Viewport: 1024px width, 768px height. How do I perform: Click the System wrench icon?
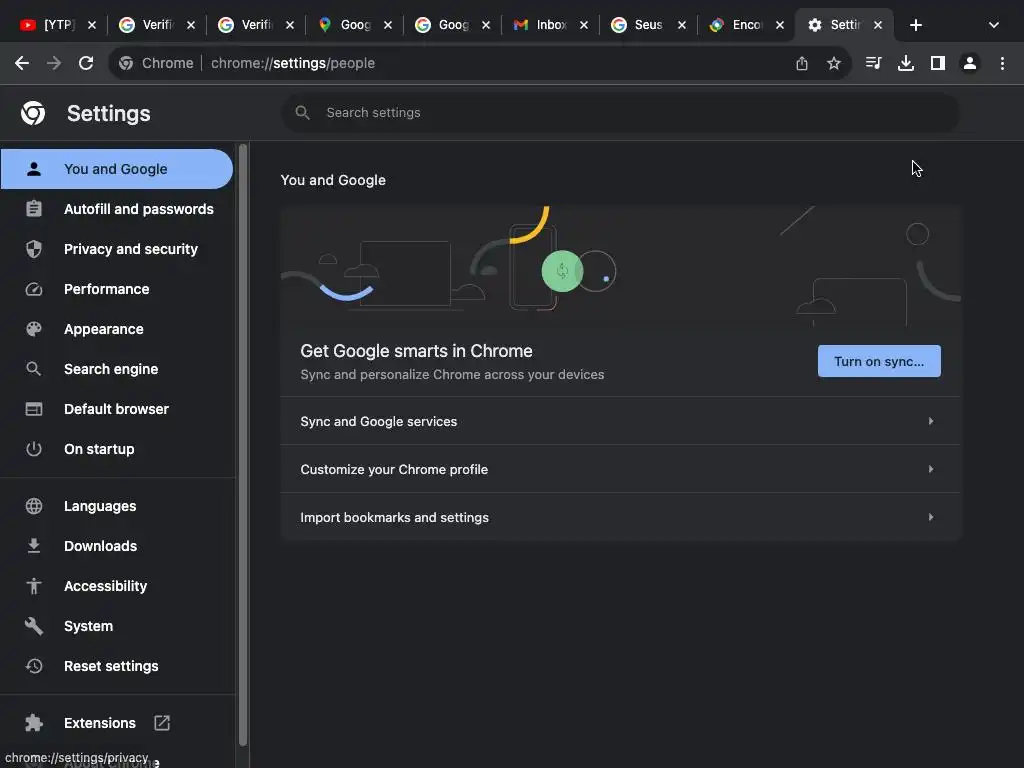coord(34,626)
